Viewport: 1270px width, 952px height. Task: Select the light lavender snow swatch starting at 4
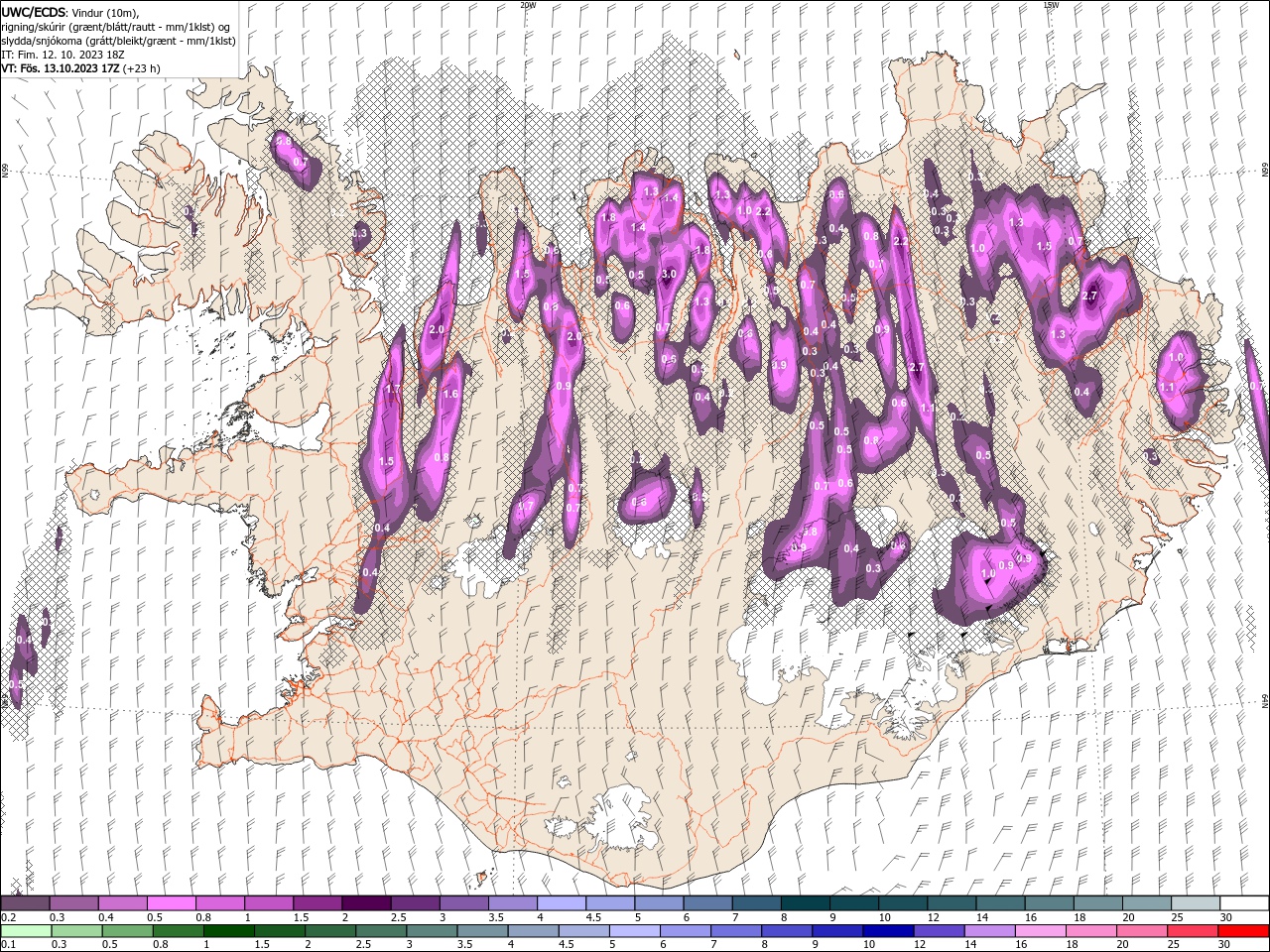coord(562,902)
